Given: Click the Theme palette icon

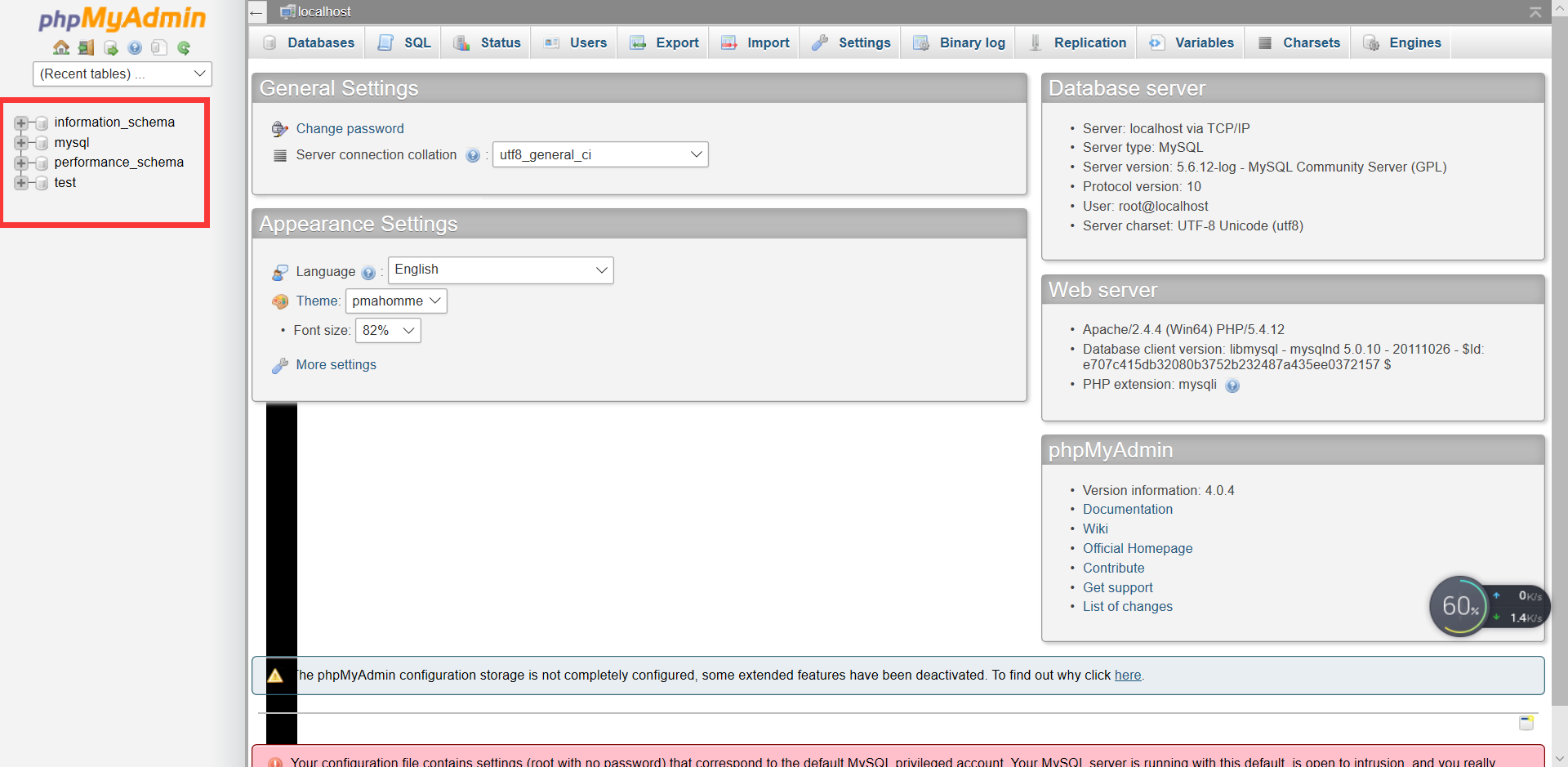Looking at the screenshot, I should (280, 301).
